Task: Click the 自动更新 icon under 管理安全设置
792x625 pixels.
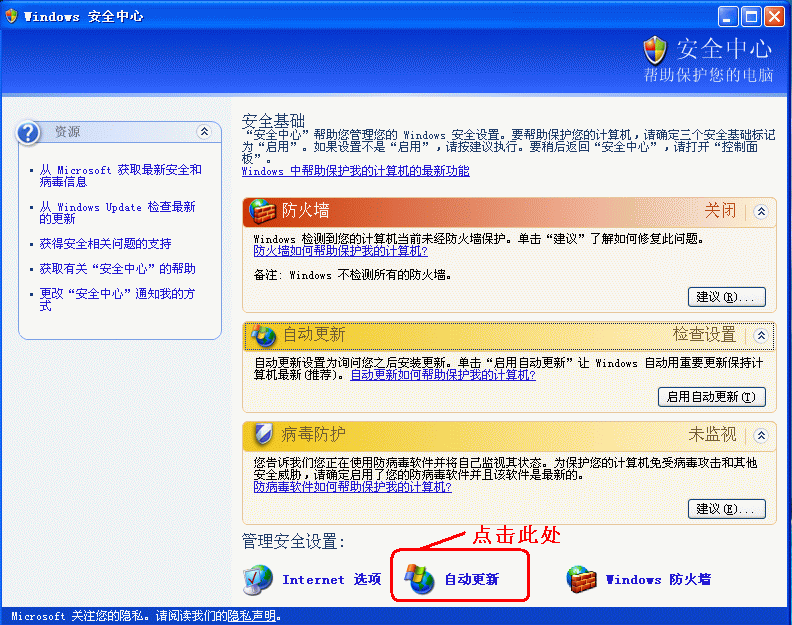Action: click(419, 579)
